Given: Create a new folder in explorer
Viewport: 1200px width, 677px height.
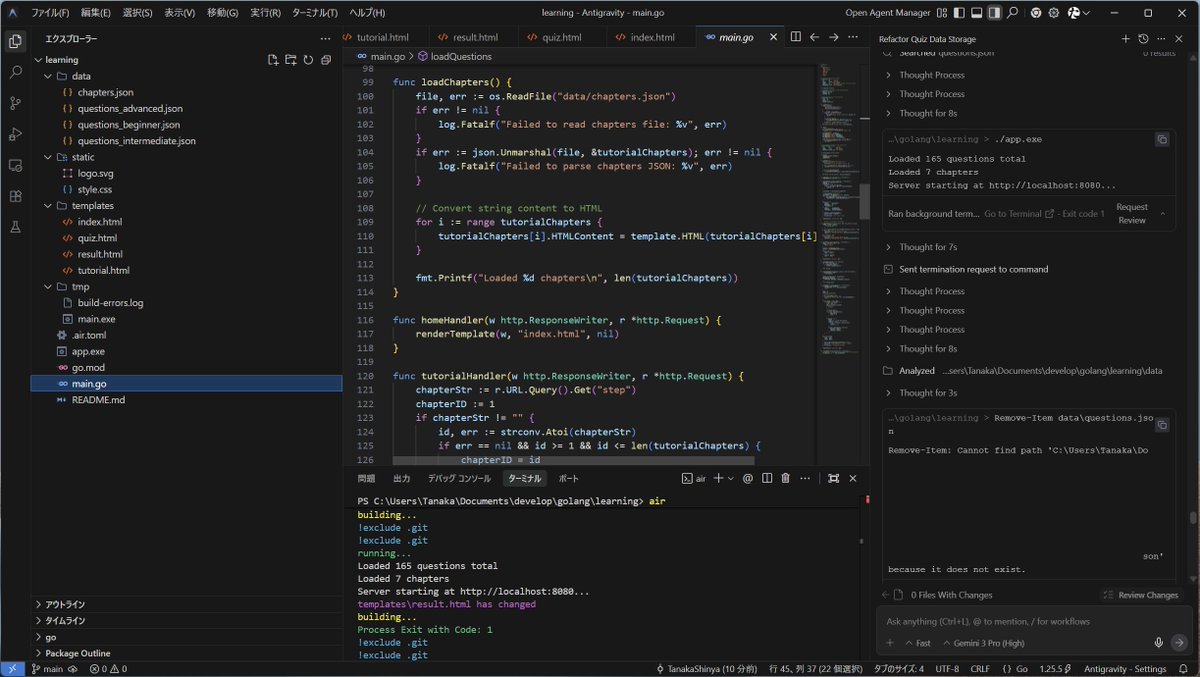Looking at the screenshot, I should (291, 60).
